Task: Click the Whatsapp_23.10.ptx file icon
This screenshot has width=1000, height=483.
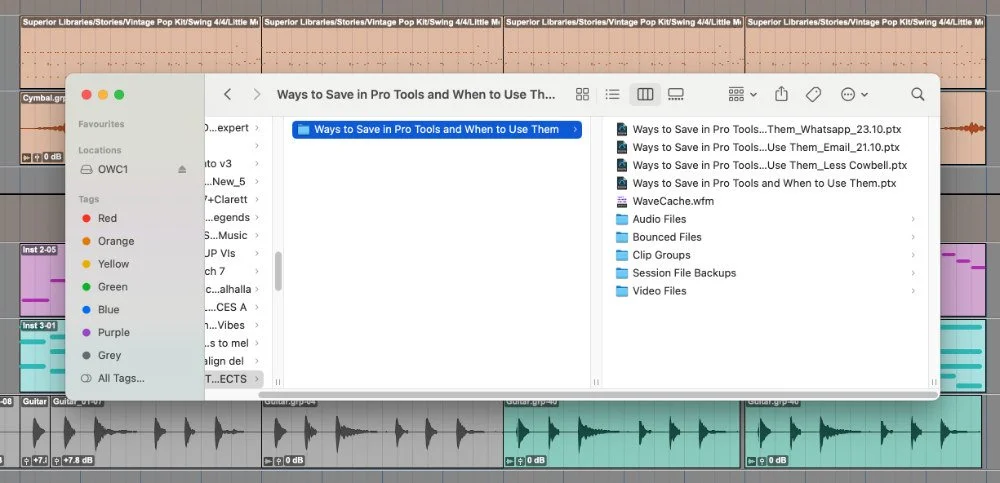Action: [x=622, y=130]
